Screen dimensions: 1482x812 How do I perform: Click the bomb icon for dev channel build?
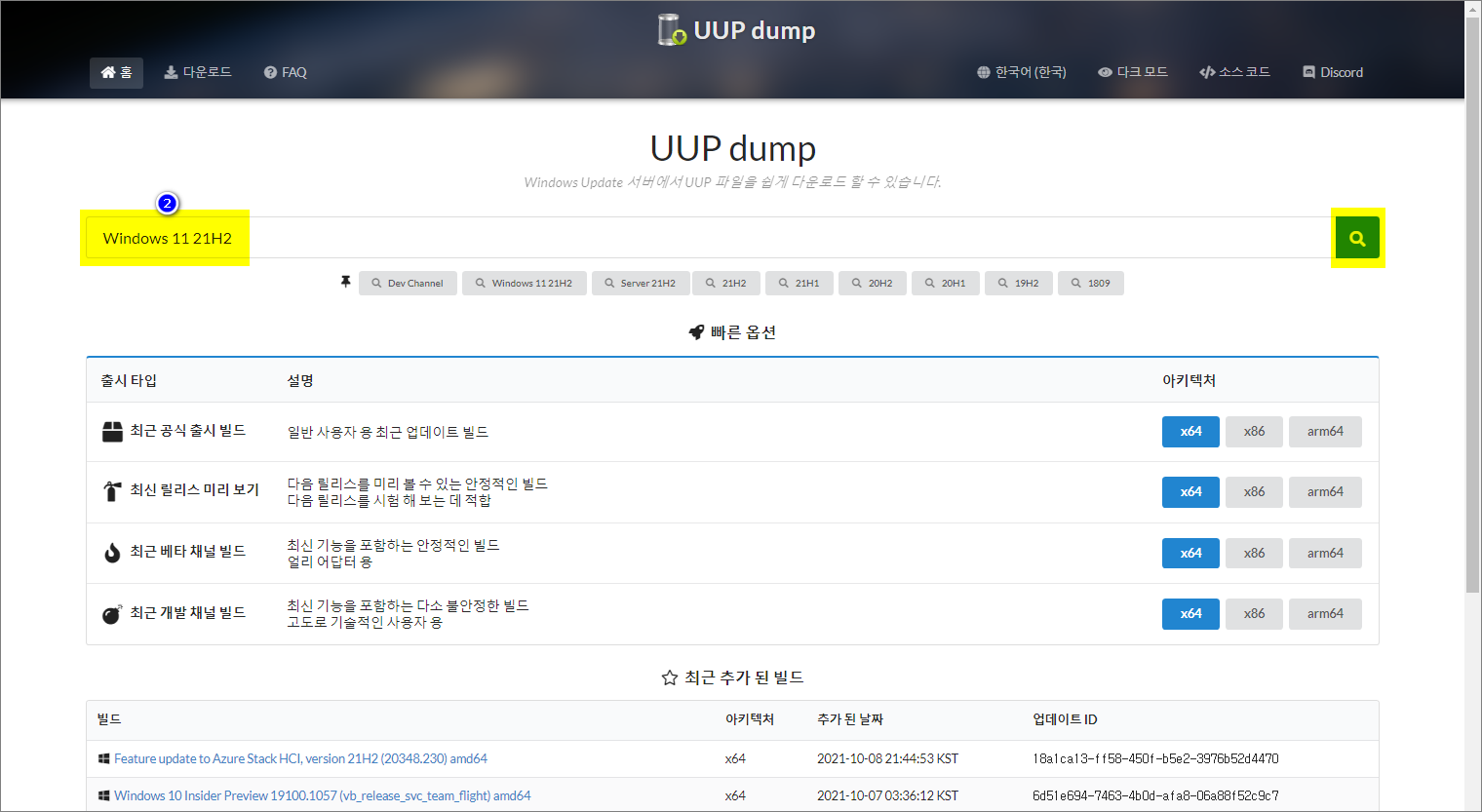pyautogui.click(x=112, y=614)
